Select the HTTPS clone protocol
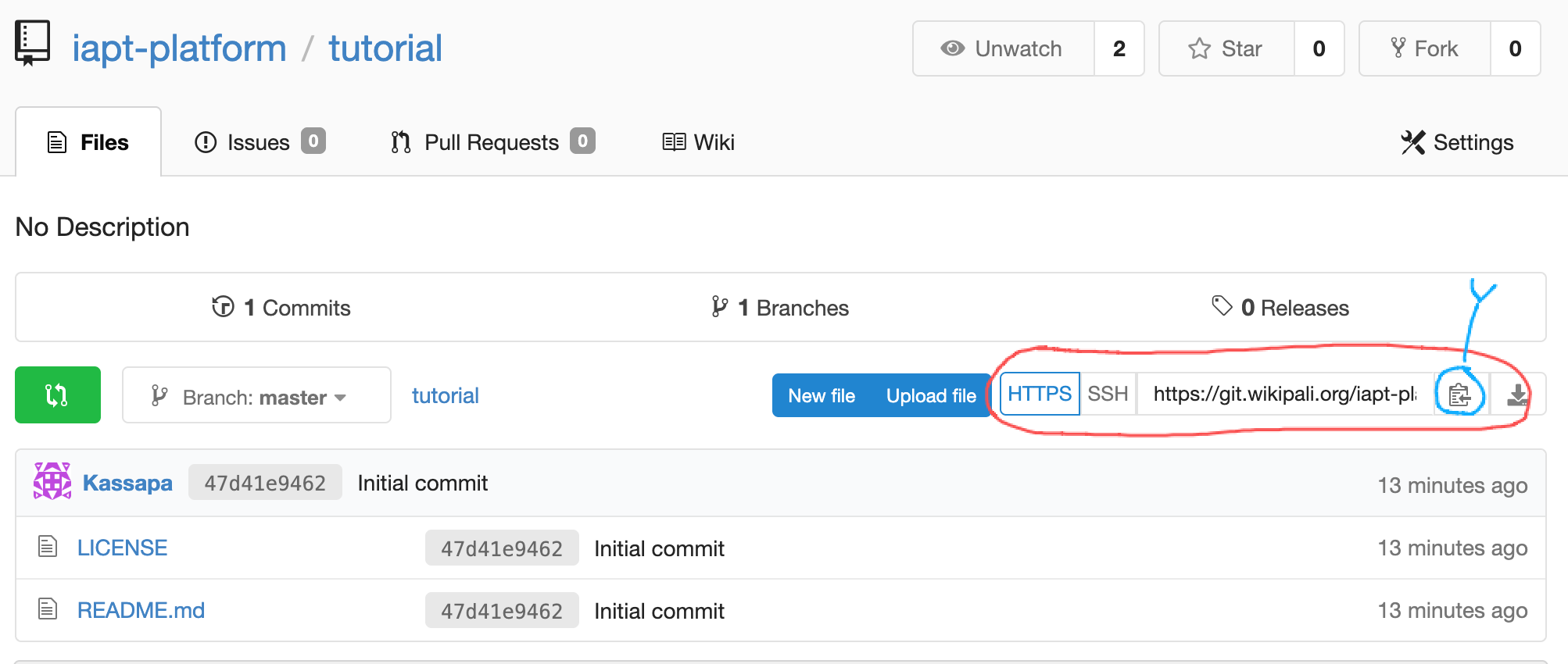This screenshot has width=1568, height=664. click(x=1039, y=394)
